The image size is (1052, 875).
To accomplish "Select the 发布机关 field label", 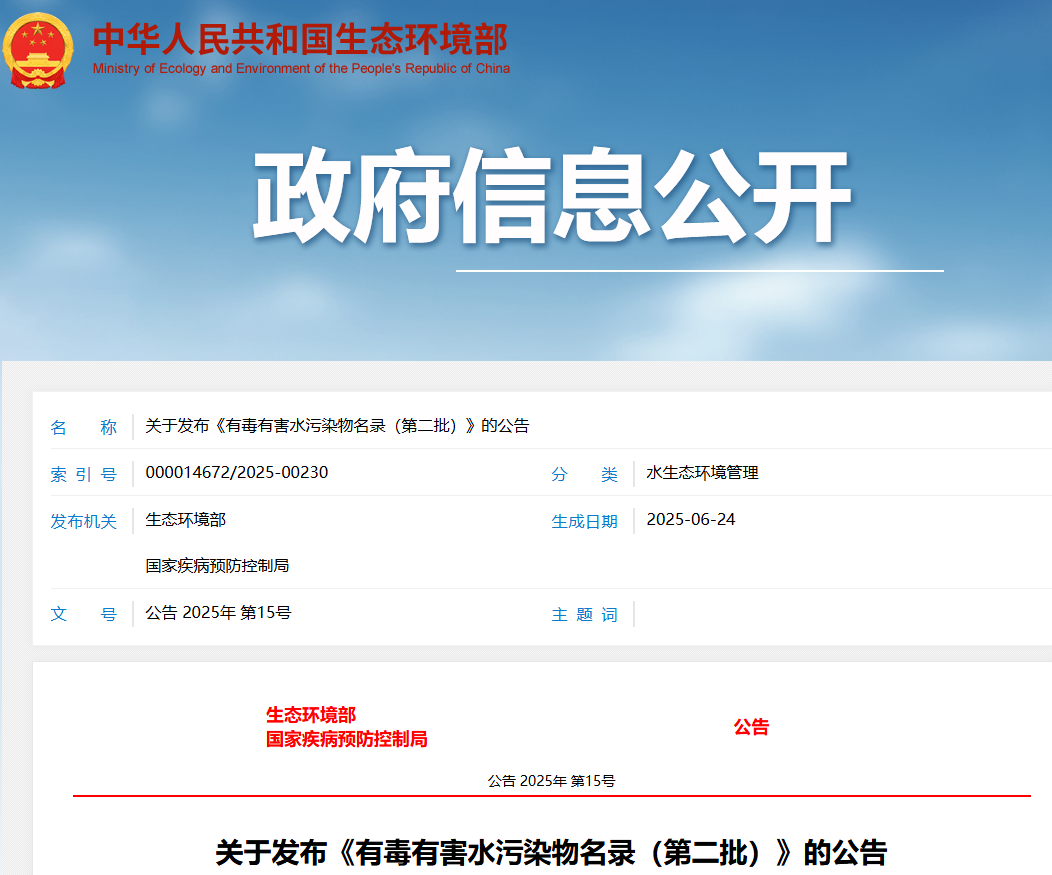I will pos(83,521).
